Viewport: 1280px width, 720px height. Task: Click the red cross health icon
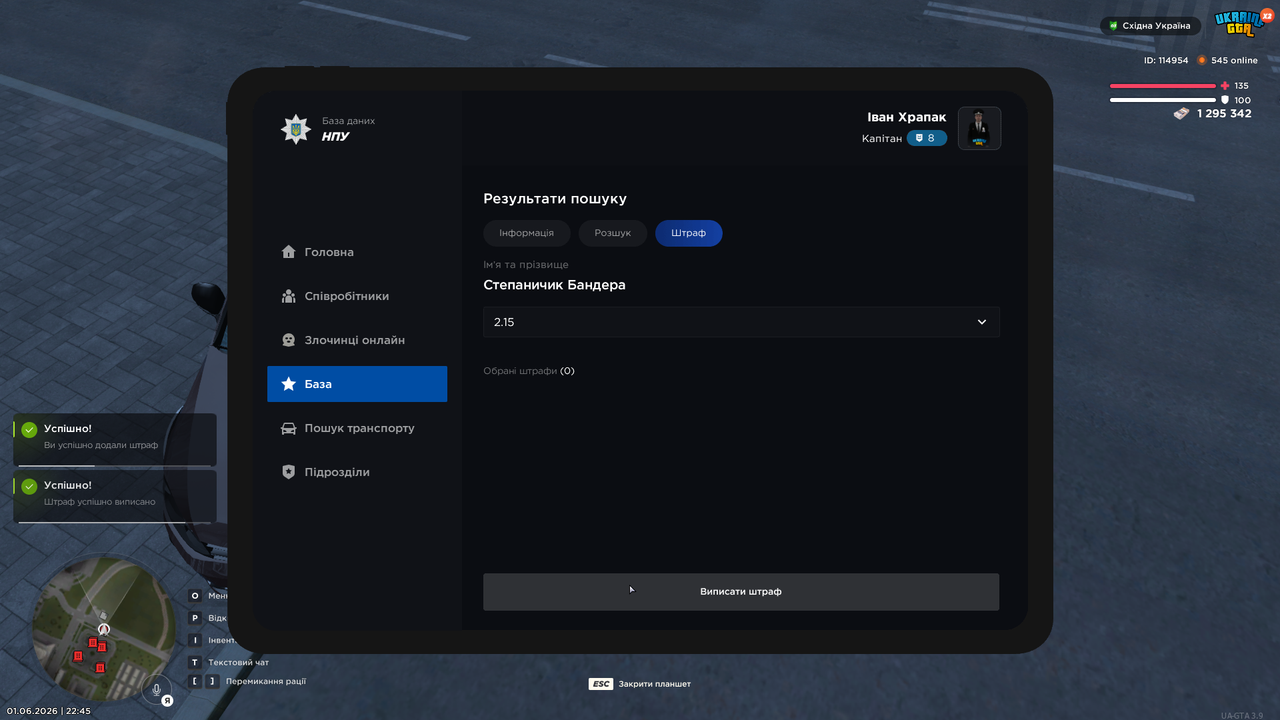[1225, 86]
